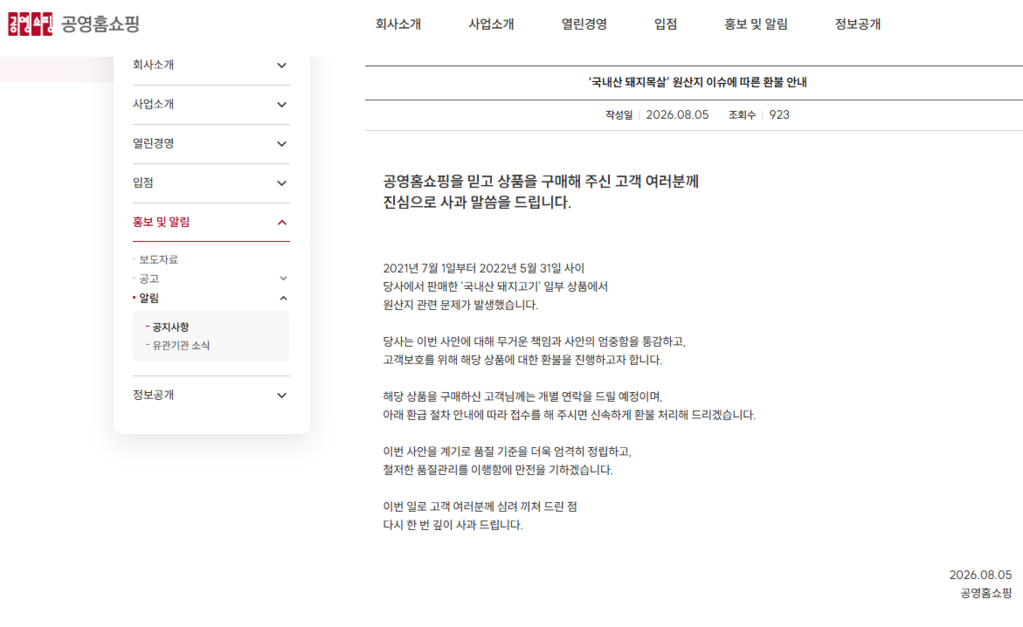The height and width of the screenshot is (627, 1023).
Task: Expand the 입점 sidebar chevron
Action: tap(282, 183)
